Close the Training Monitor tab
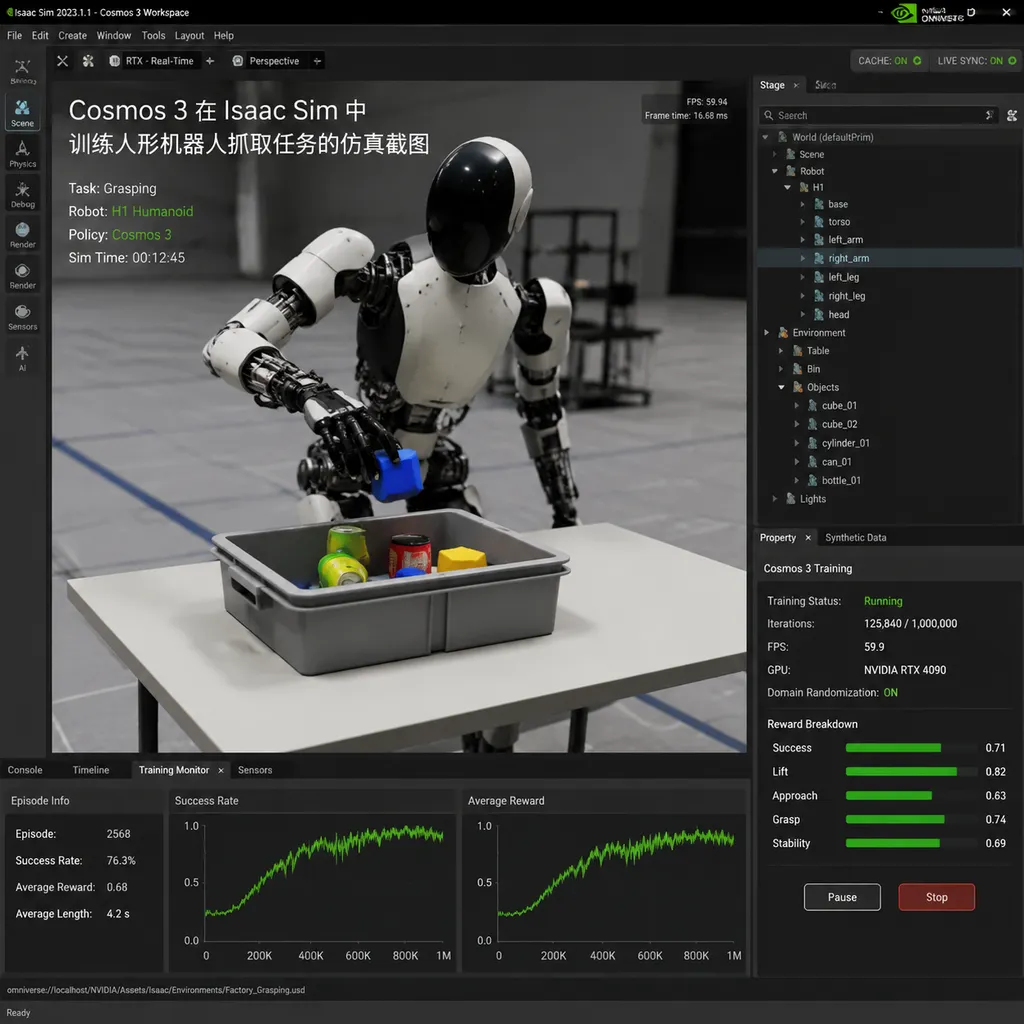The width and height of the screenshot is (1024, 1024). [221, 771]
